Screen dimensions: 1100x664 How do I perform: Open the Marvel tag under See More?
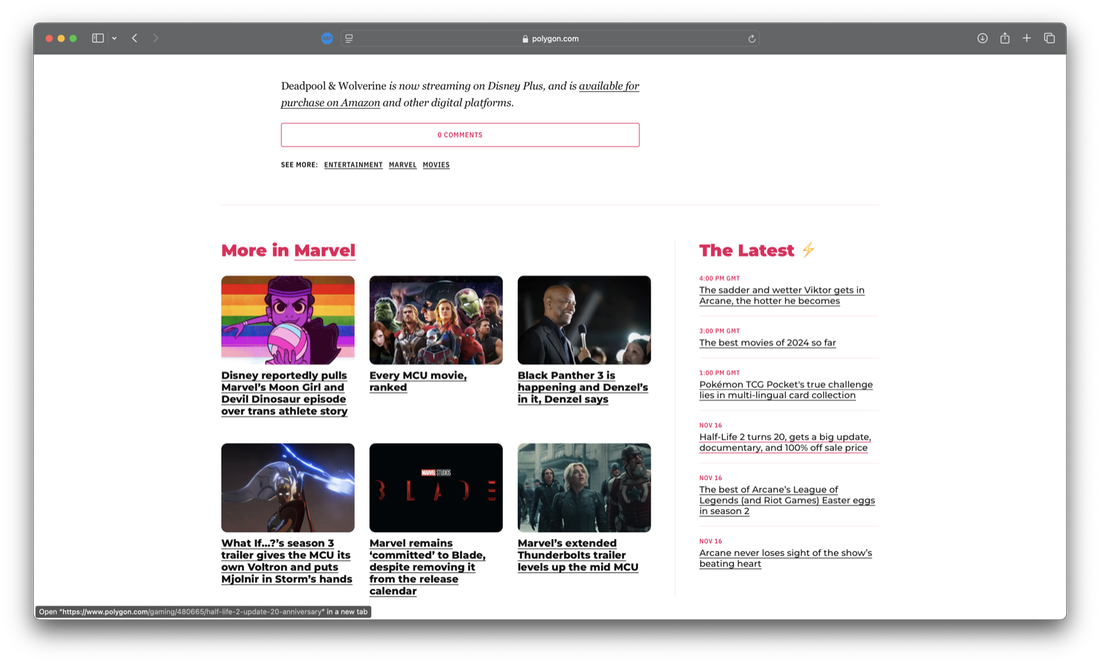click(x=403, y=165)
